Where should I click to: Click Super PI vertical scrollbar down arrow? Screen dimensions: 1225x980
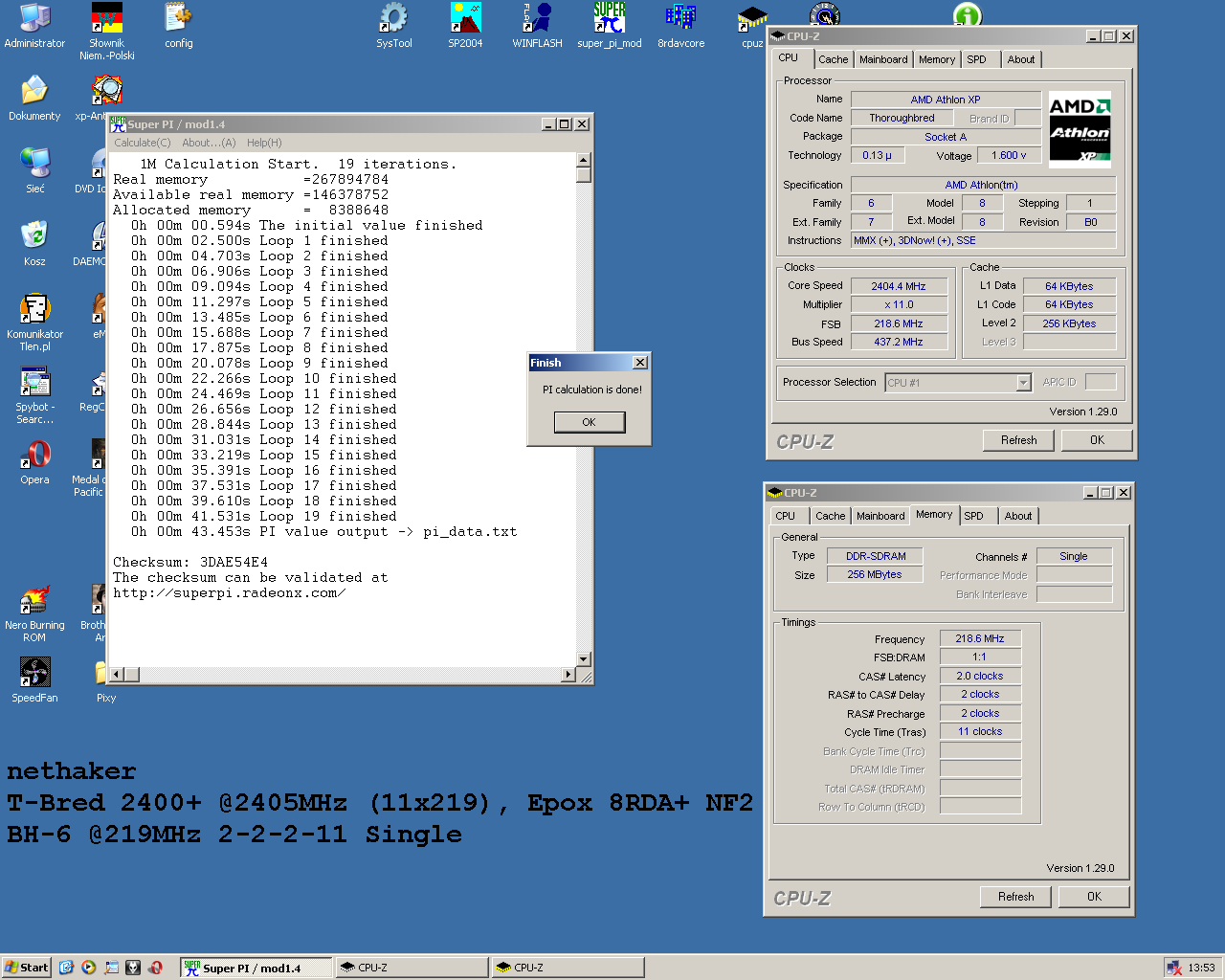(584, 659)
